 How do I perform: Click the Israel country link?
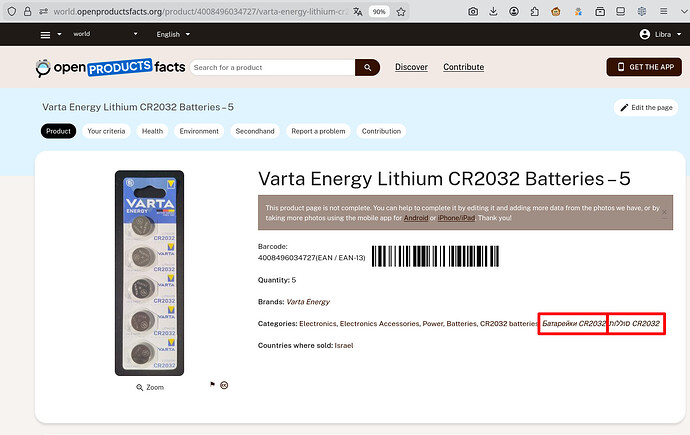click(x=344, y=346)
